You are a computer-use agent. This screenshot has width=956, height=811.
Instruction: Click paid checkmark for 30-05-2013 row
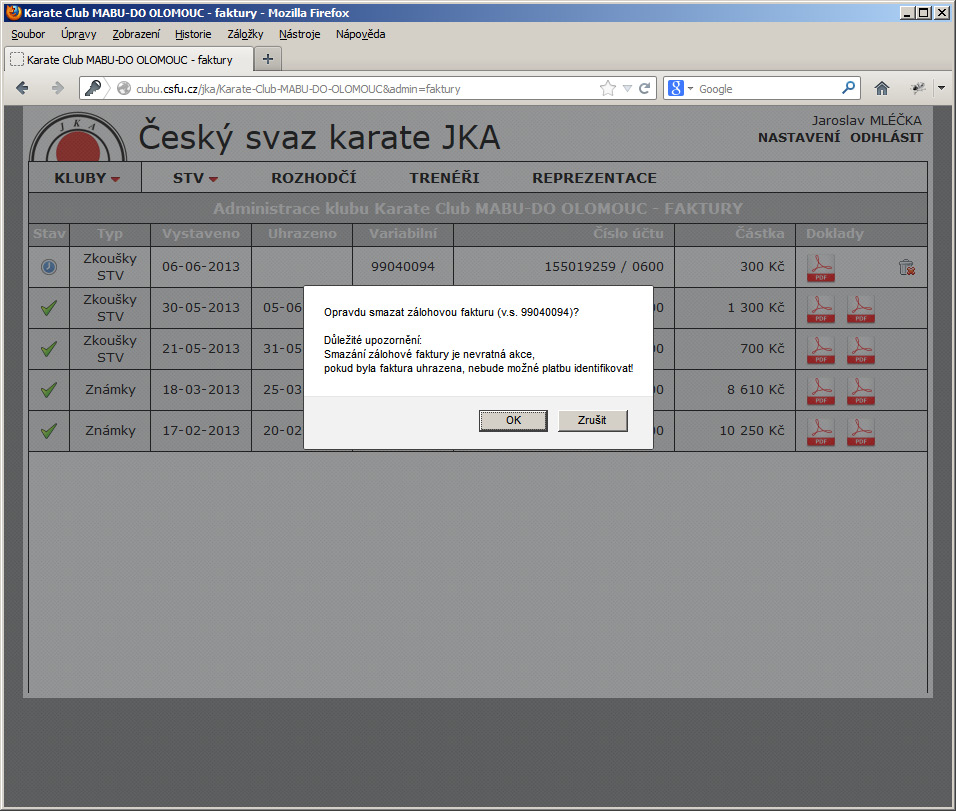click(49, 308)
